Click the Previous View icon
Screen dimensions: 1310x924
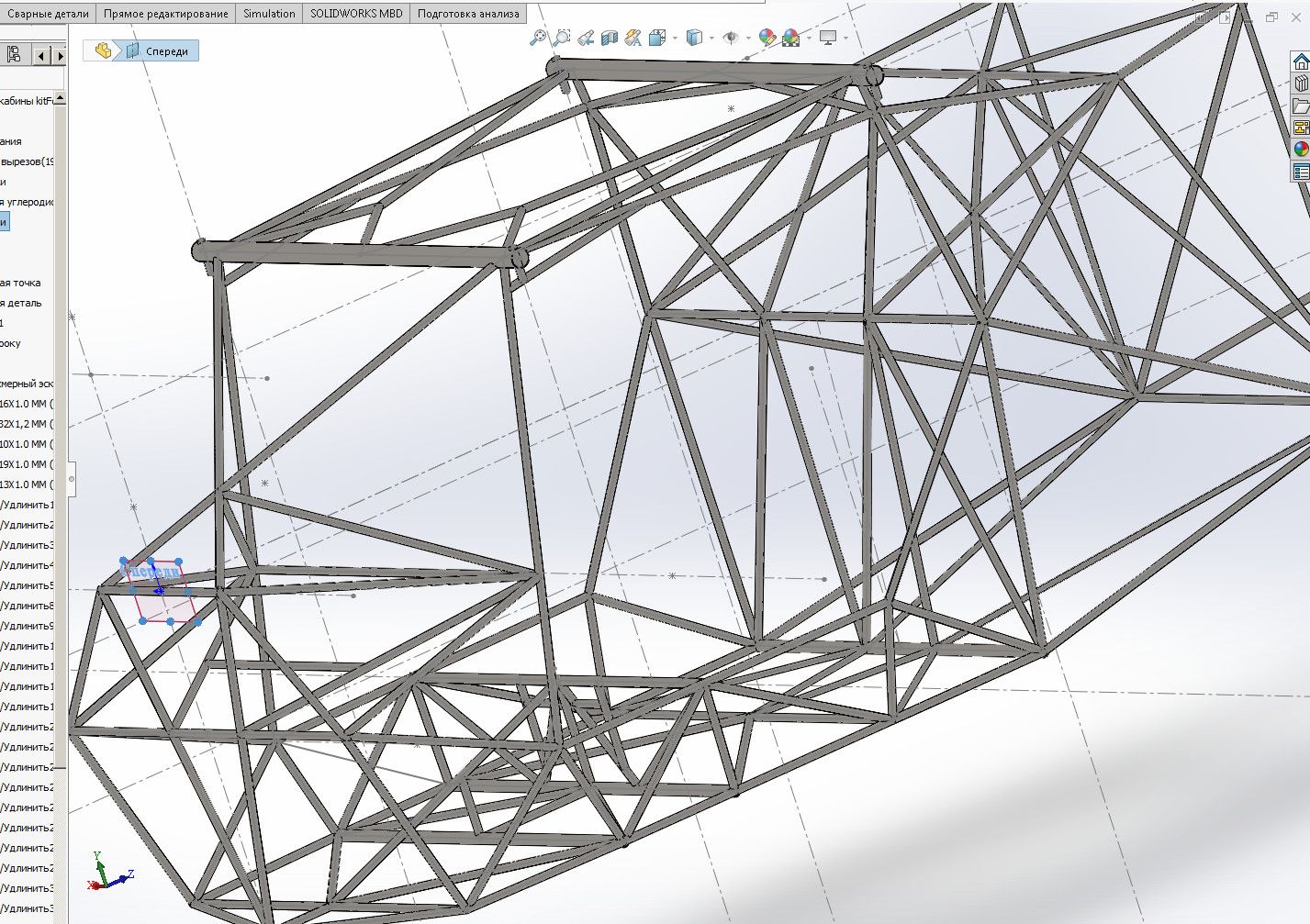585,38
